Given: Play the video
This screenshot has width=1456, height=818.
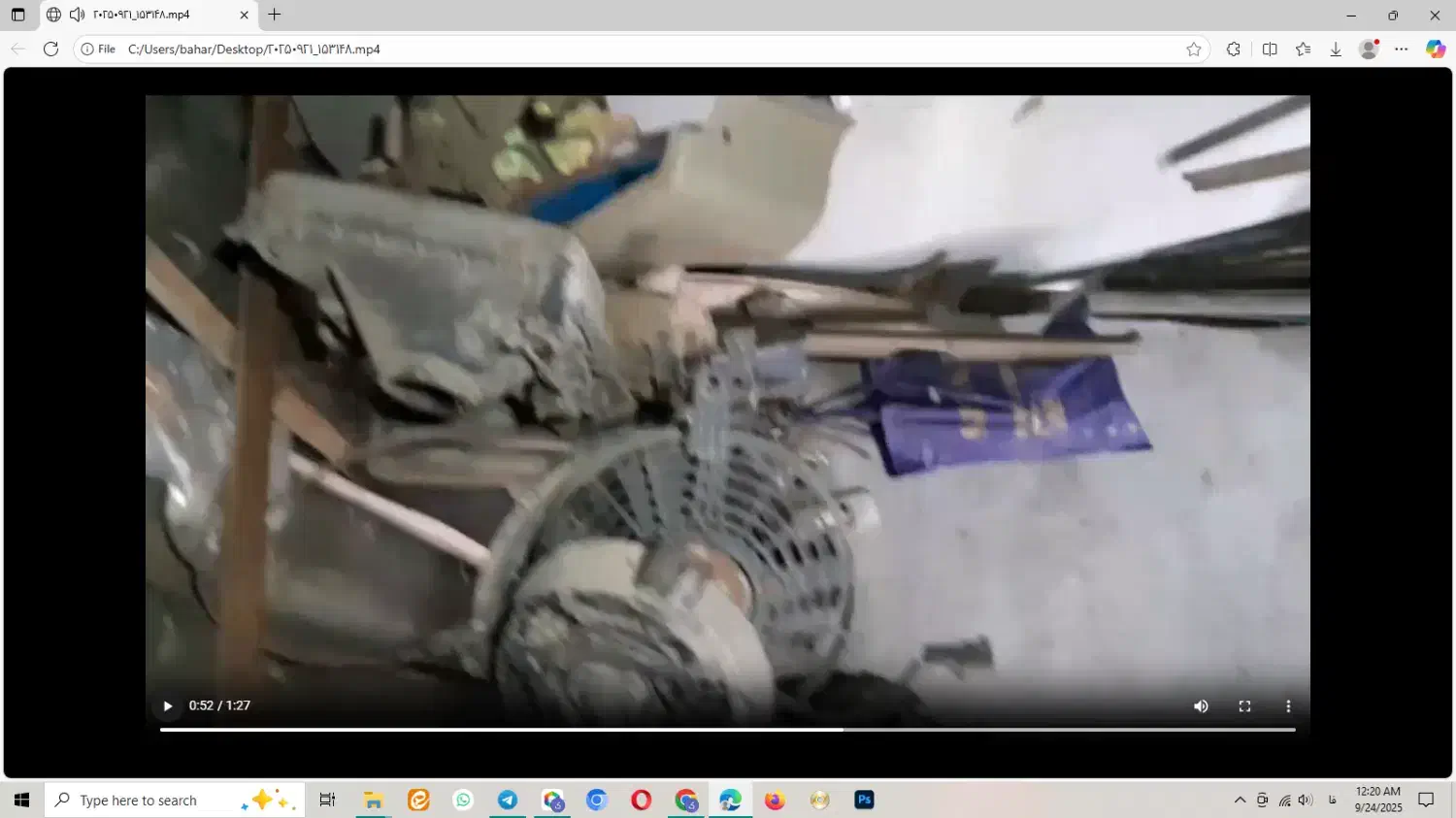Looking at the screenshot, I should point(168,706).
